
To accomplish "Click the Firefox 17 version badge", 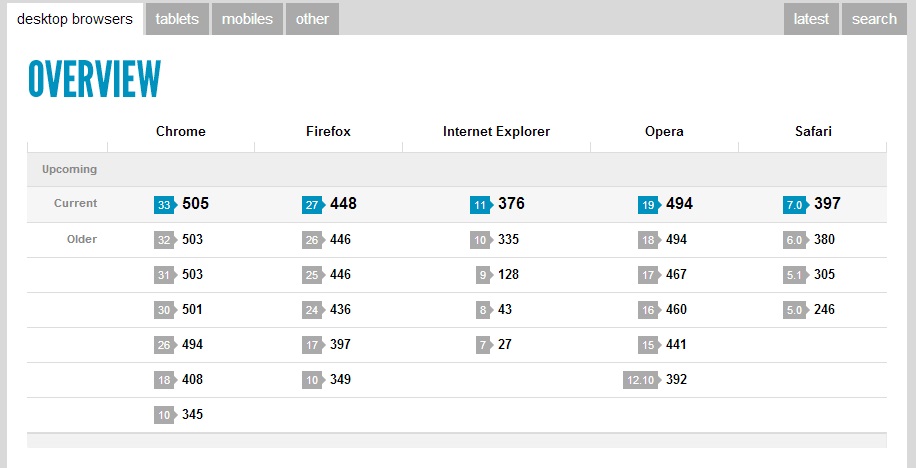I will [314, 345].
